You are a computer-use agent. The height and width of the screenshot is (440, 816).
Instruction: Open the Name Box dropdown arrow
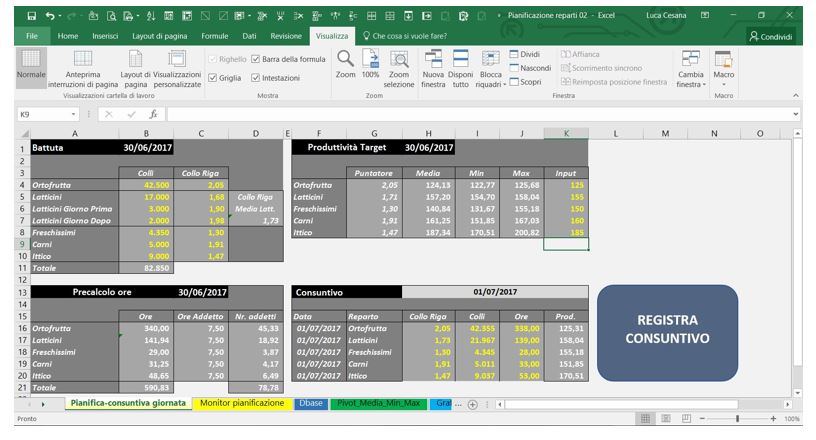coord(73,114)
